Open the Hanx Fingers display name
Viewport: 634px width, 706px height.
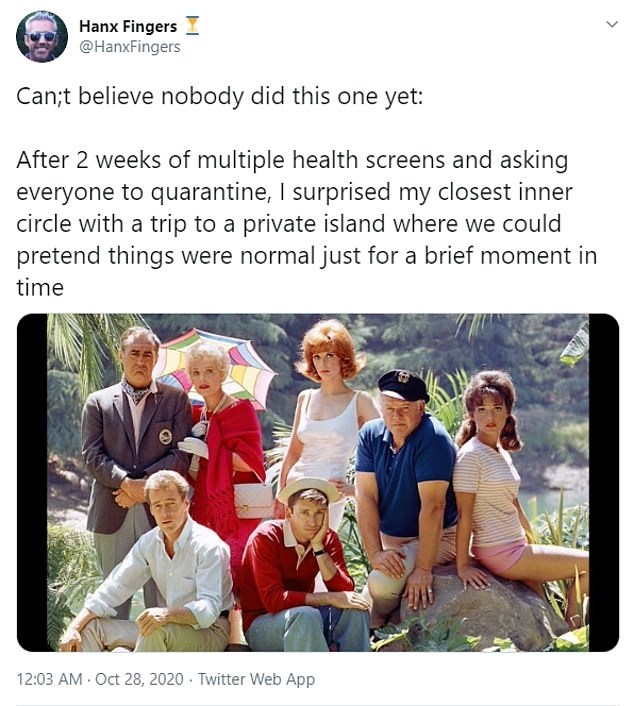pos(128,26)
